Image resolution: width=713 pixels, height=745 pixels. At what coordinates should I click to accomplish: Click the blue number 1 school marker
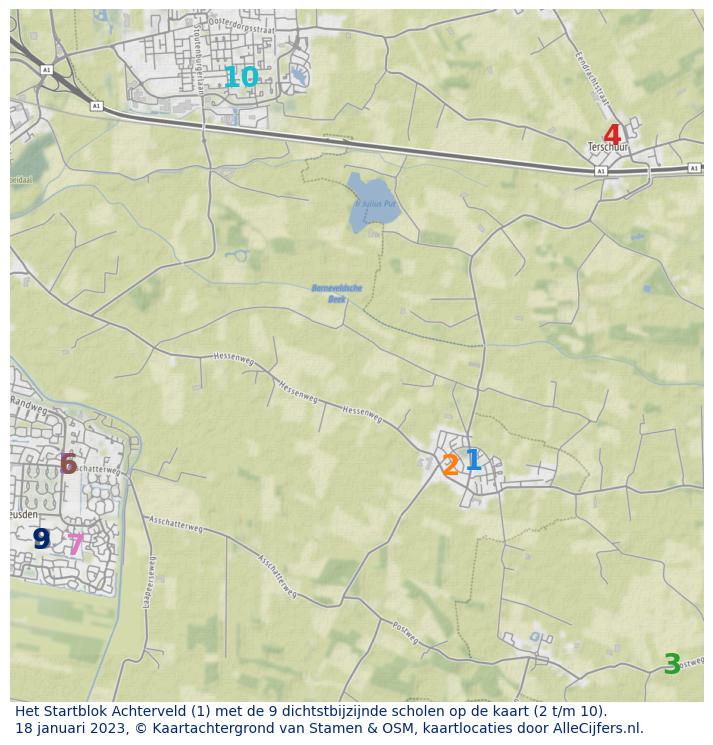(473, 460)
